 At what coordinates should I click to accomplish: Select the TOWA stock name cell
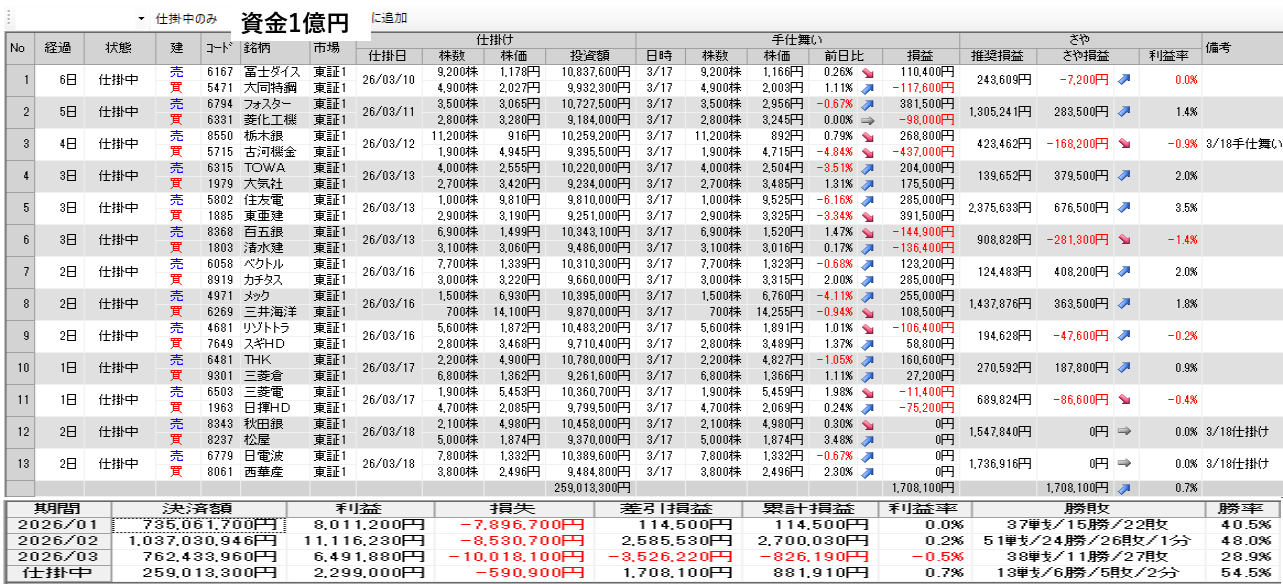pyautogui.click(x=264, y=168)
